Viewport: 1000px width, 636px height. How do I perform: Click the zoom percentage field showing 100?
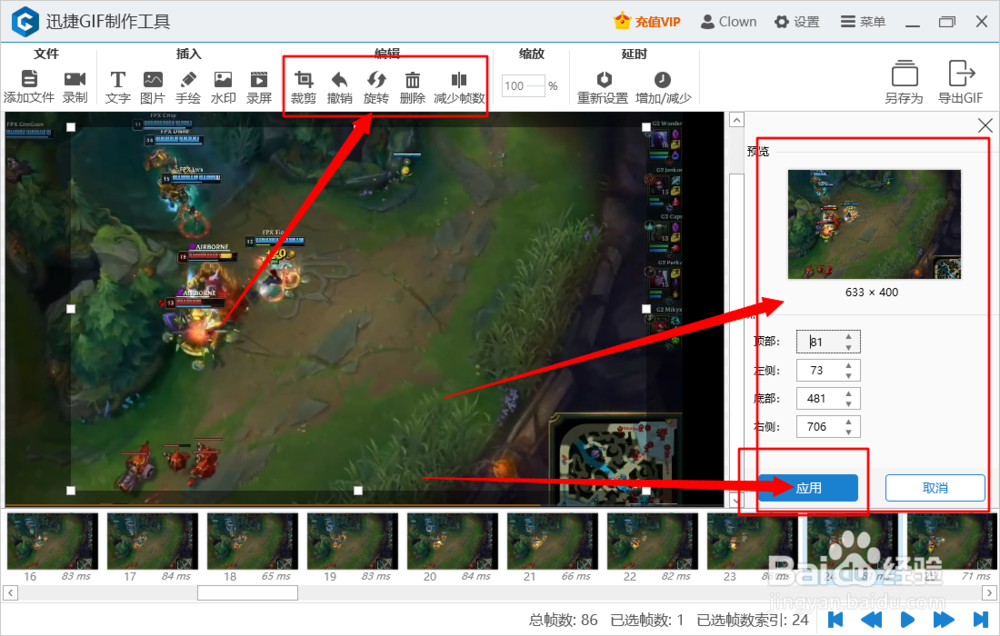coord(524,85)
